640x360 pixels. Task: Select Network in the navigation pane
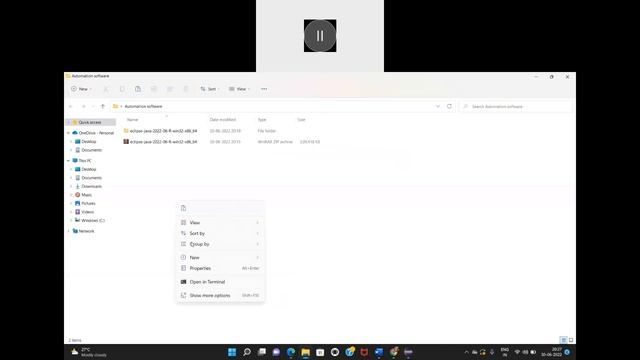[x=86, y=231]
